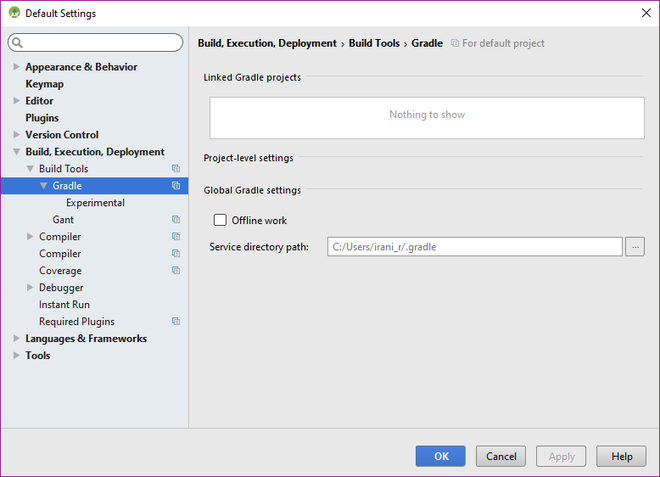Click the project-level copy icon beside Build Tools
The height and width of the screenshot is (477, 660).
click(176, 168)
